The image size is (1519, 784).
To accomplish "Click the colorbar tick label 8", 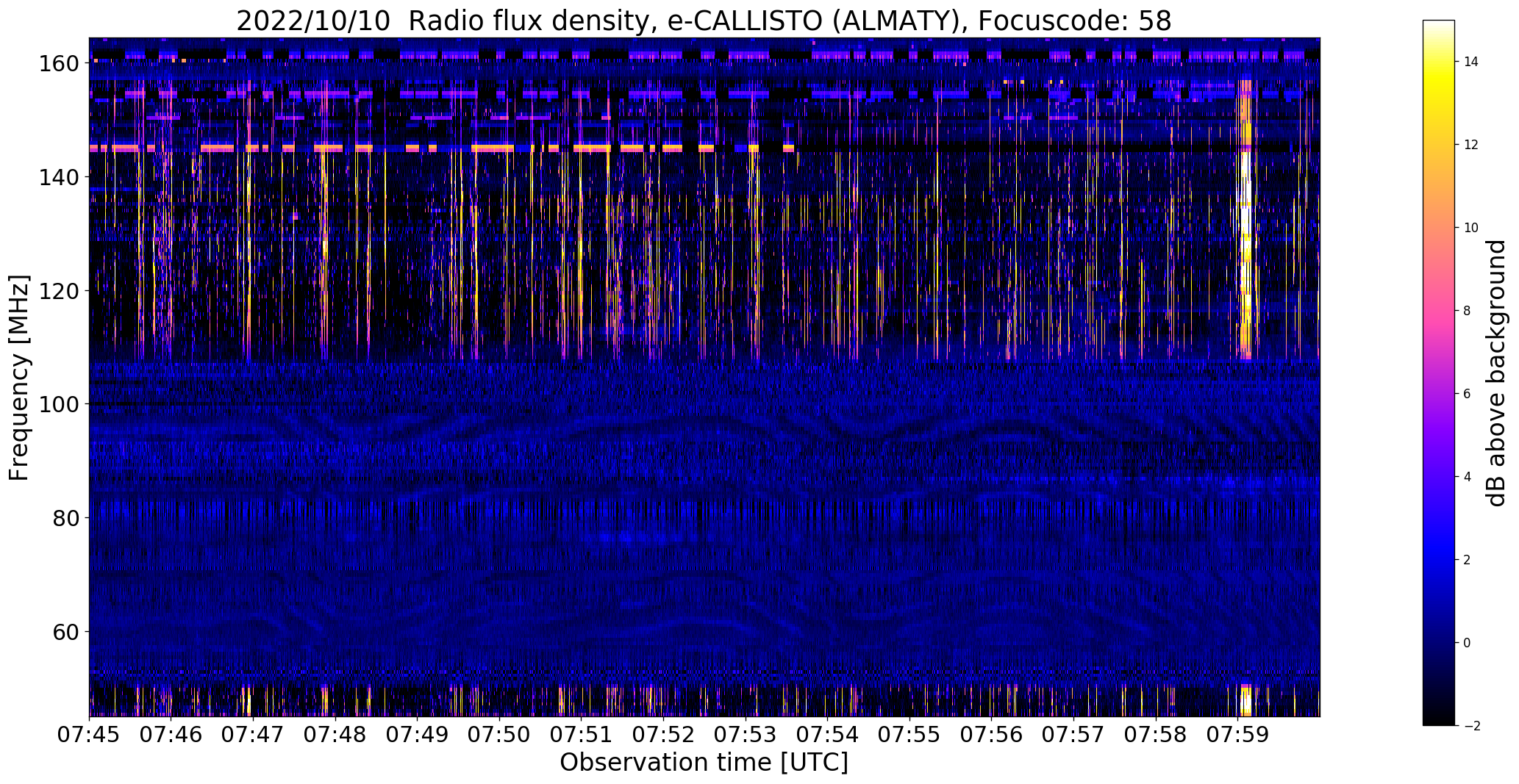I will (1468, 311).
